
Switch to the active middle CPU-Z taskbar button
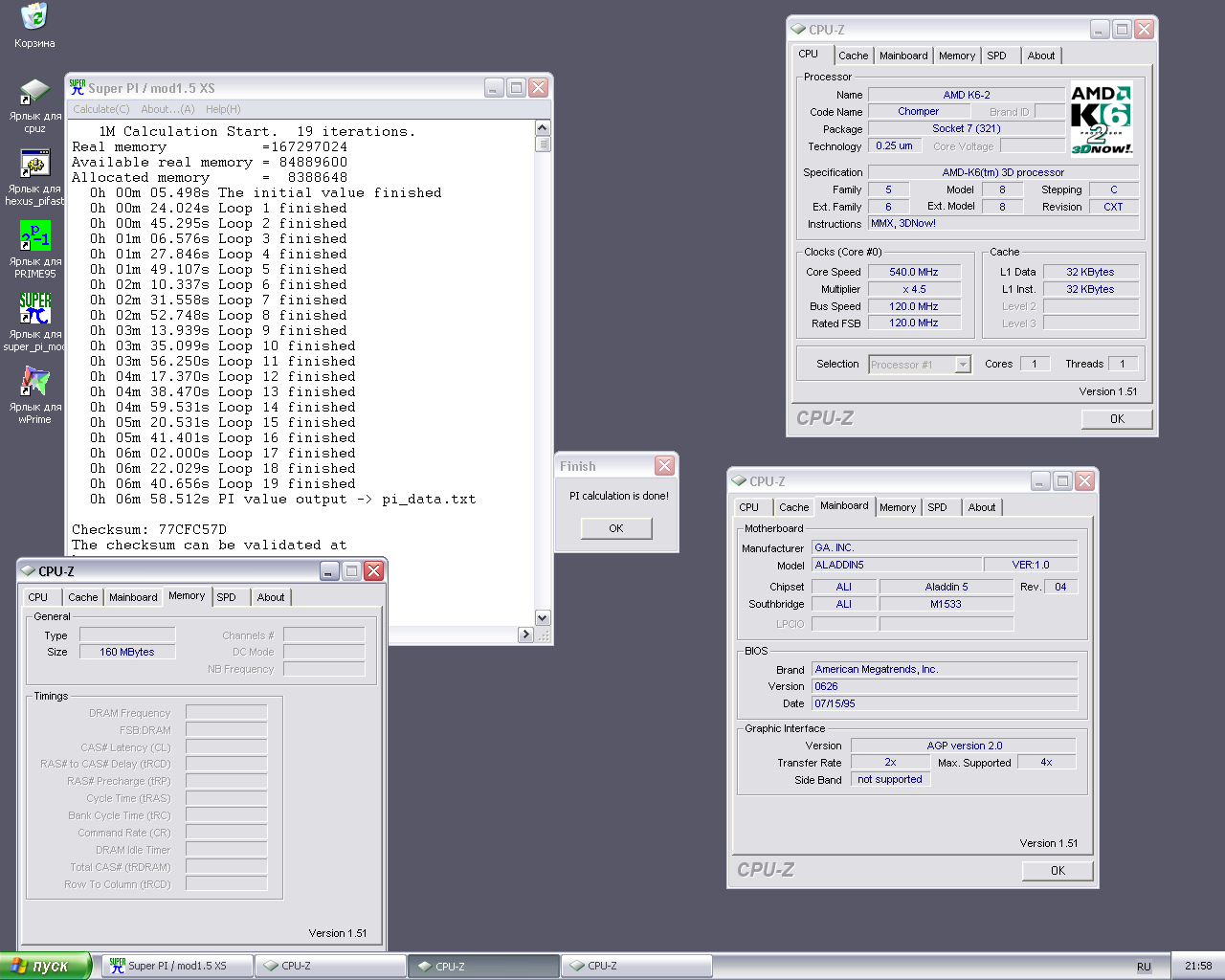tap(483, 966)
